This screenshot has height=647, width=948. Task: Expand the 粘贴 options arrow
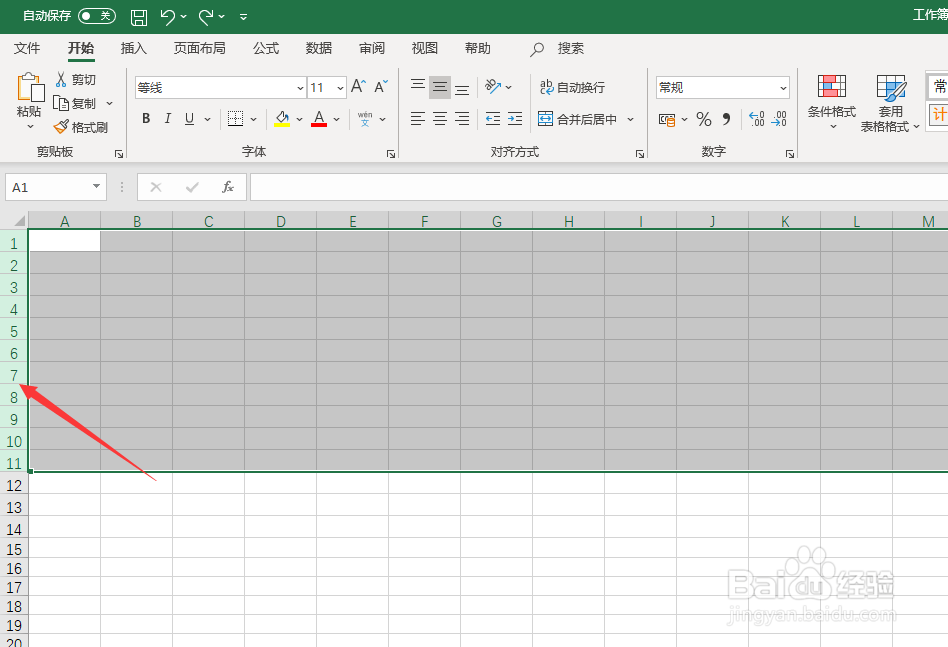click(x=30, y=126)
